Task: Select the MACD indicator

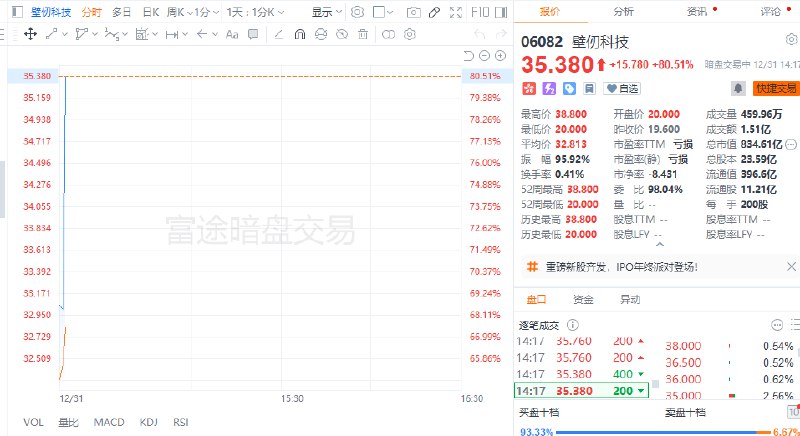Action: click(109, 422)
